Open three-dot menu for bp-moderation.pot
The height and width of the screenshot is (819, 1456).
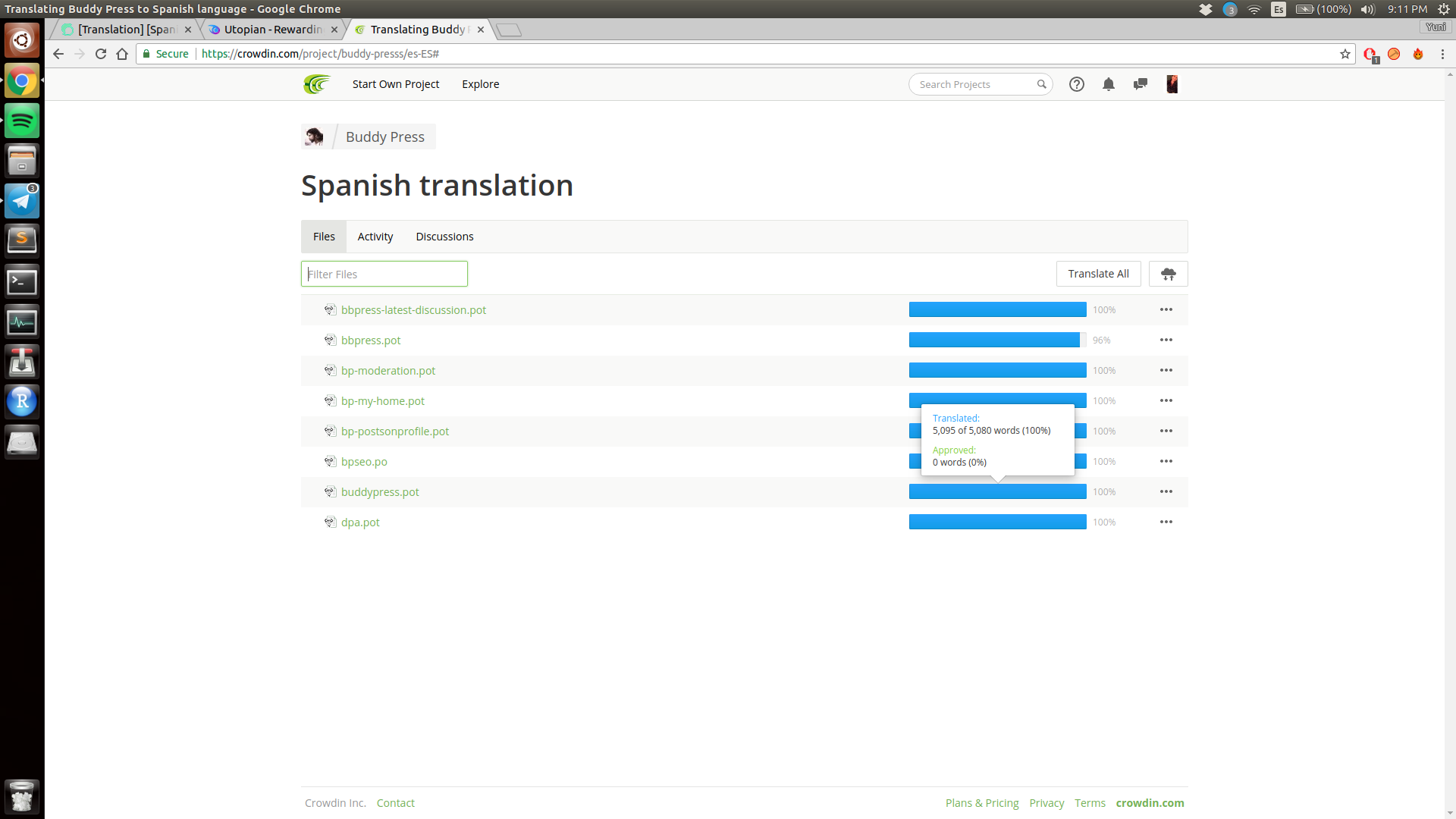click(1166, 370)
